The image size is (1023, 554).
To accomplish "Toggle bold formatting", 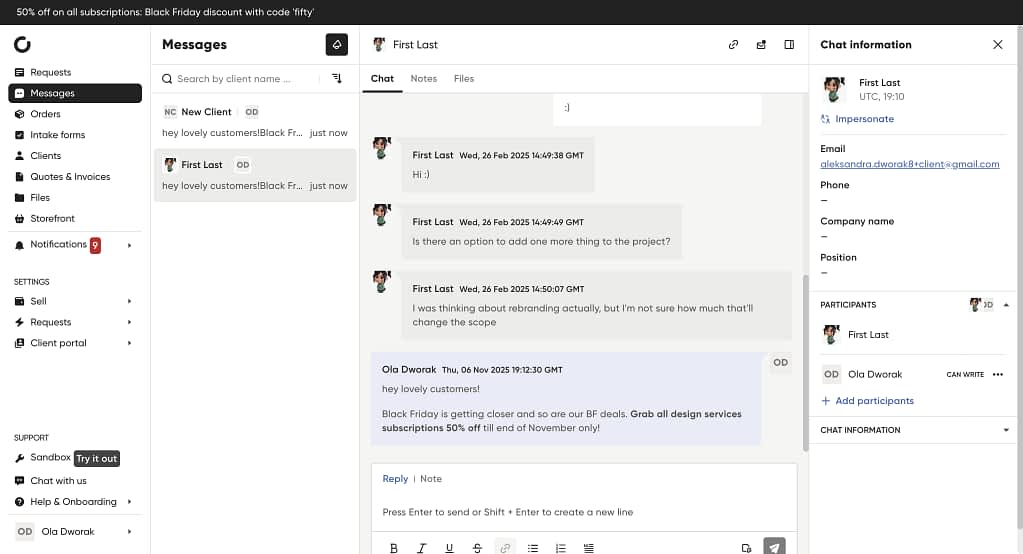I will tap(393, 548).
